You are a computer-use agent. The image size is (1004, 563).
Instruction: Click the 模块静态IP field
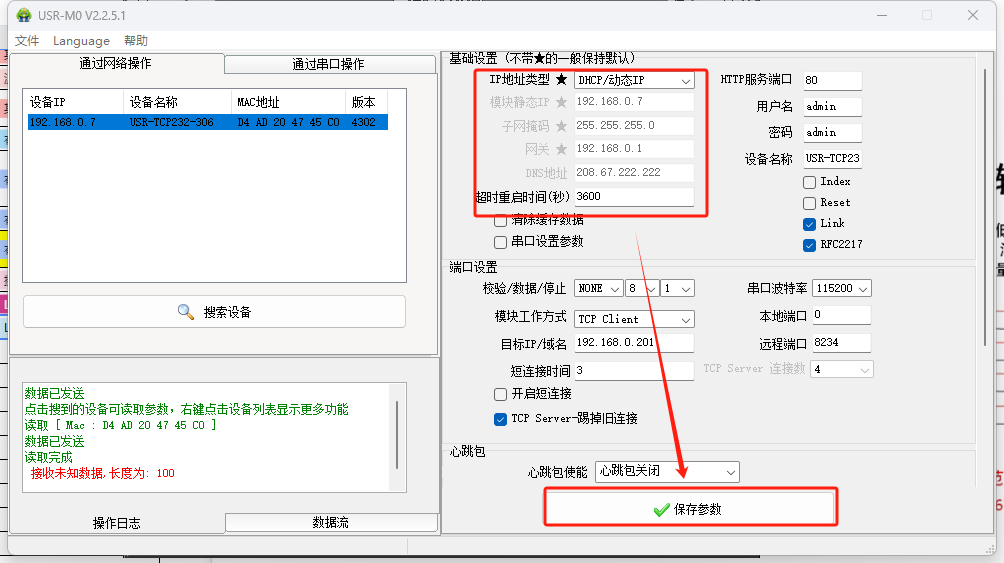tap(634, 102)
